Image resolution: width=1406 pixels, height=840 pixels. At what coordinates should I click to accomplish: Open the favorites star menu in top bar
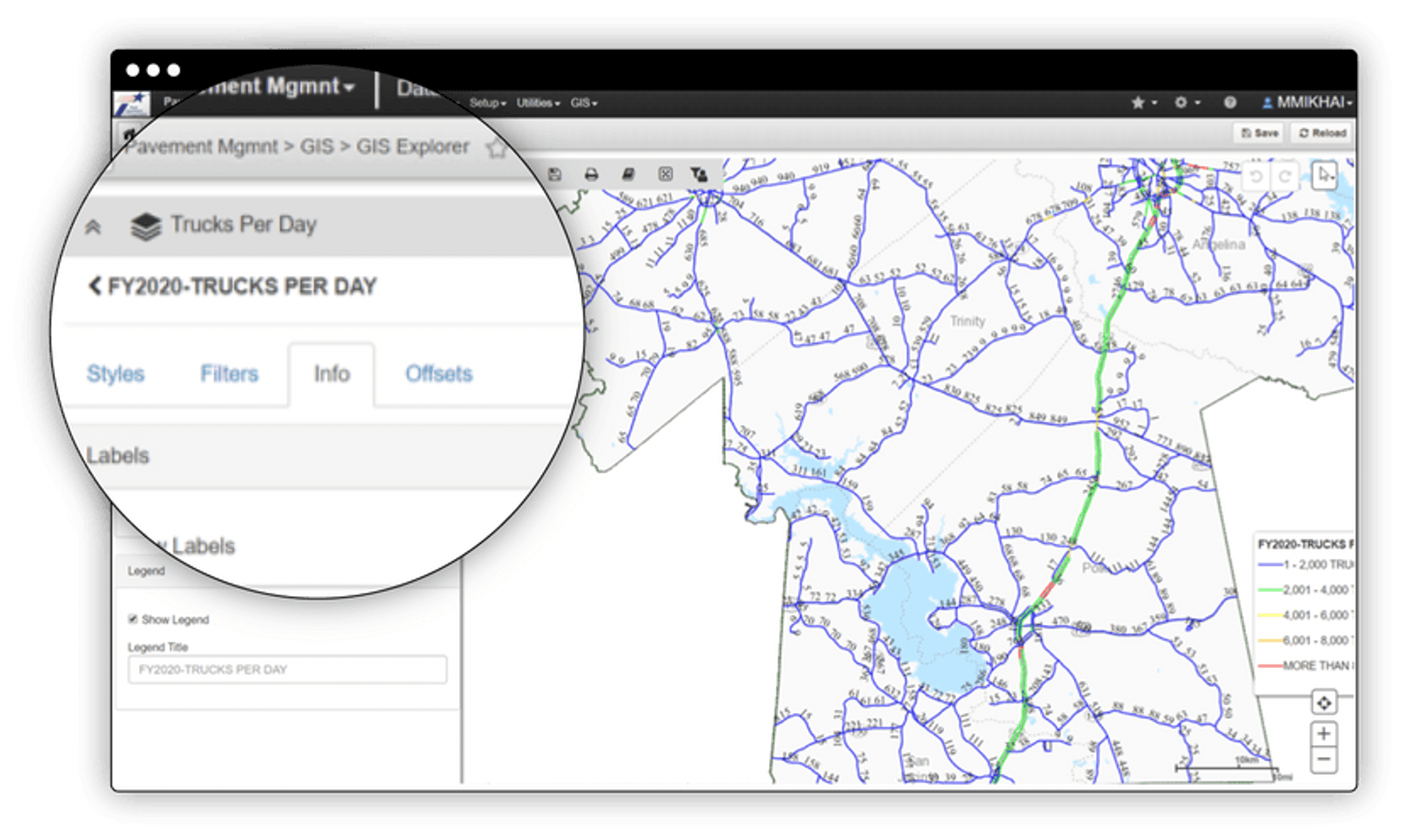tap(1143, 102)
